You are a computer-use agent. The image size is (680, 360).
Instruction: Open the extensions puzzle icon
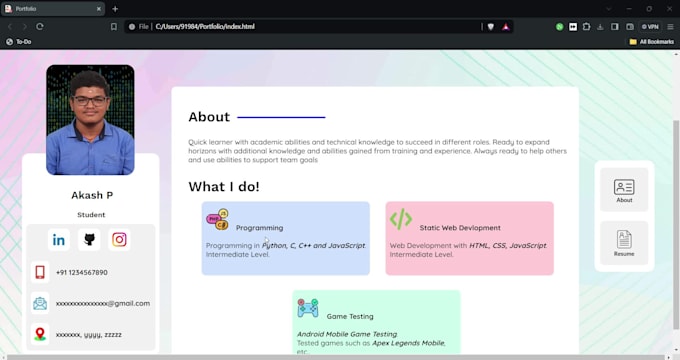pyautogui.click(x=586, y=26)
